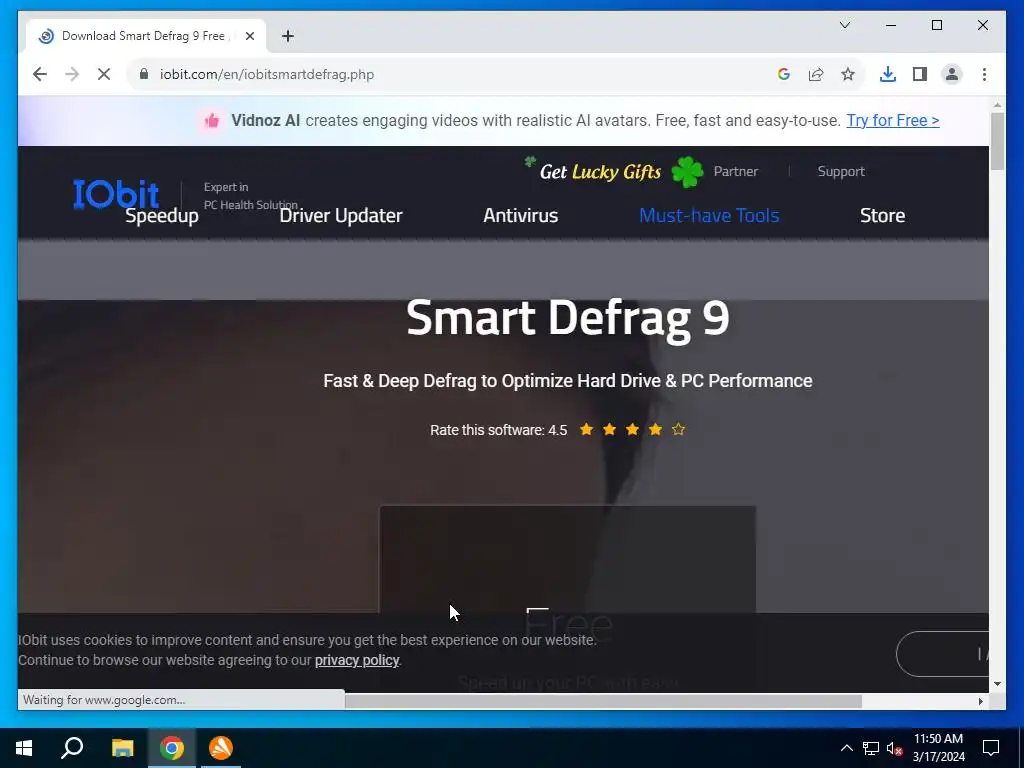Open Windows taskbar search
This screenshot has width=1024, height=768.
72,748
